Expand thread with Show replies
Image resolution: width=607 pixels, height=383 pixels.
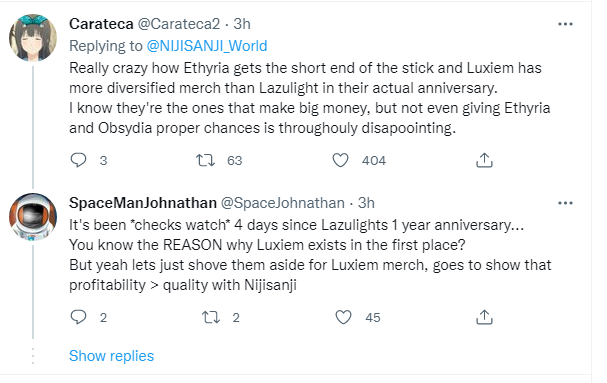[x=111, y=356]
